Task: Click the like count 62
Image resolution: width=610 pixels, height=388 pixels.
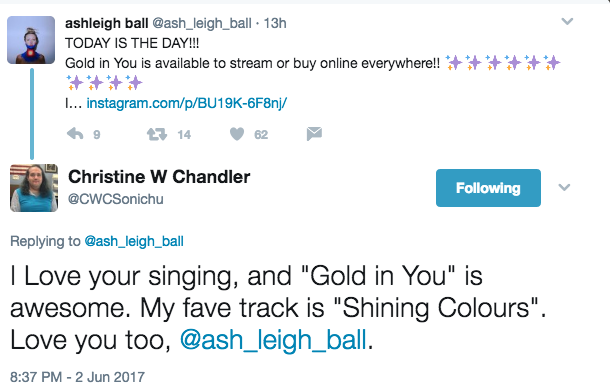Action: pos(261,135)
